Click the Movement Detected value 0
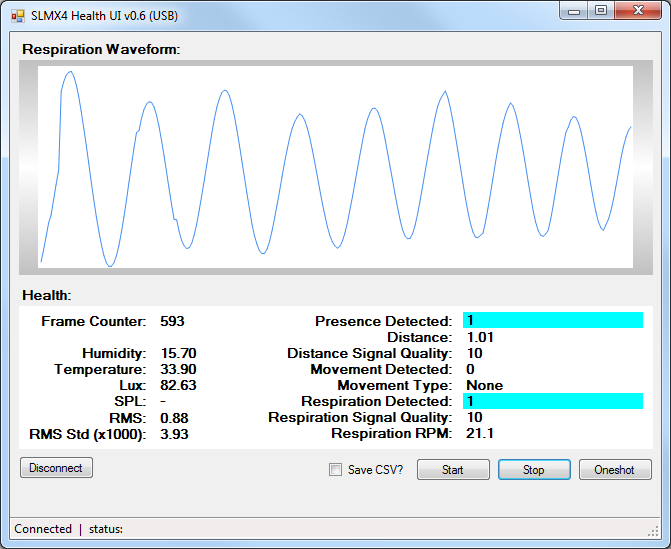671x549 pixels. (470, 369)
